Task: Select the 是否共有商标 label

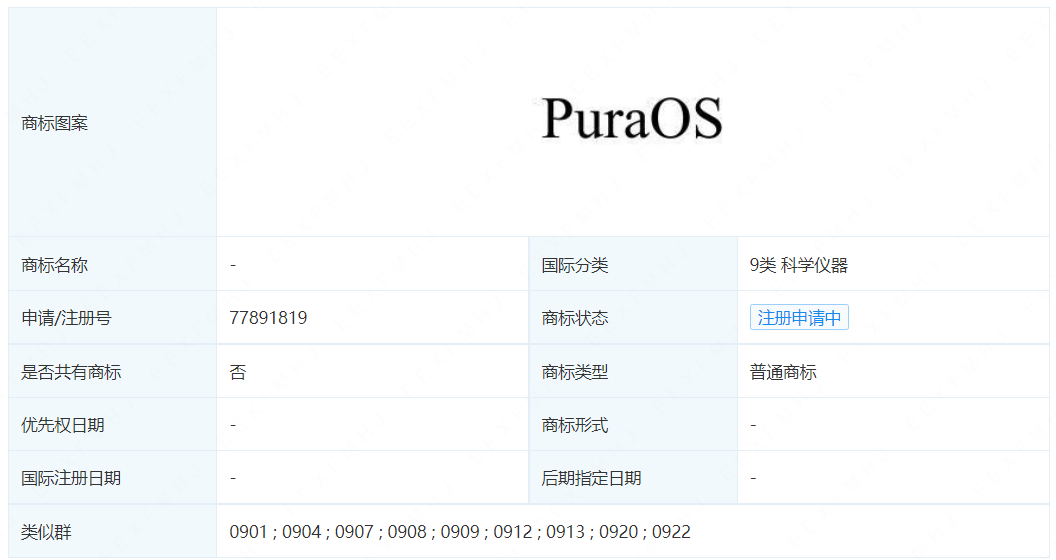Action: [x=71, y=372]
